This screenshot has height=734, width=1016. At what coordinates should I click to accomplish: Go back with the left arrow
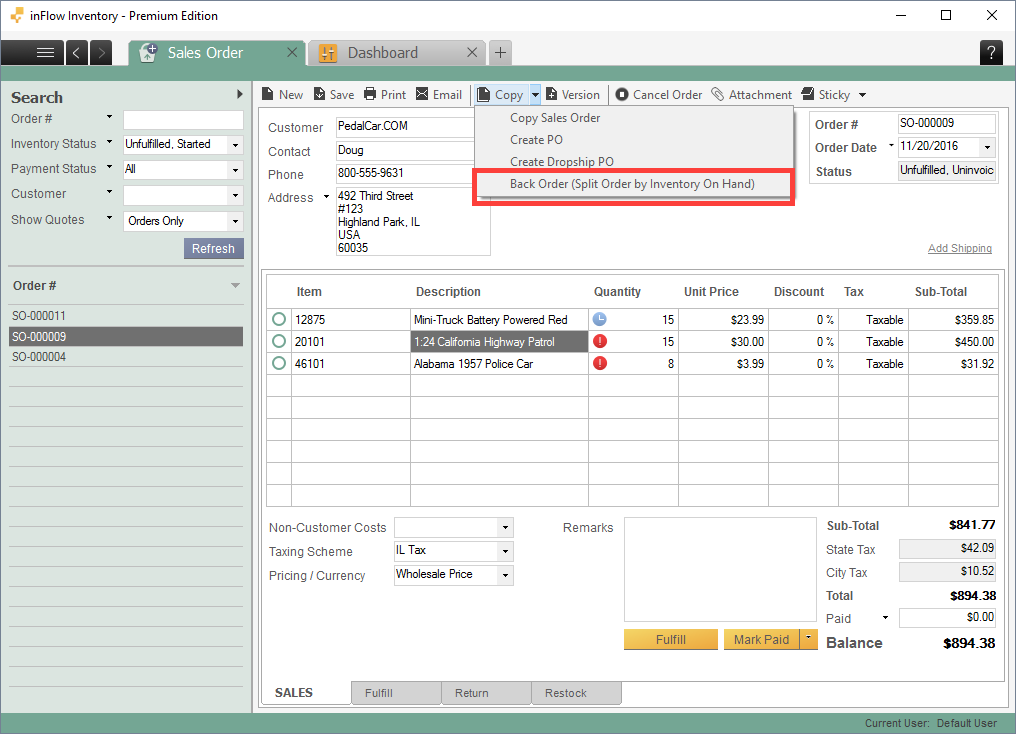point(76,52)
